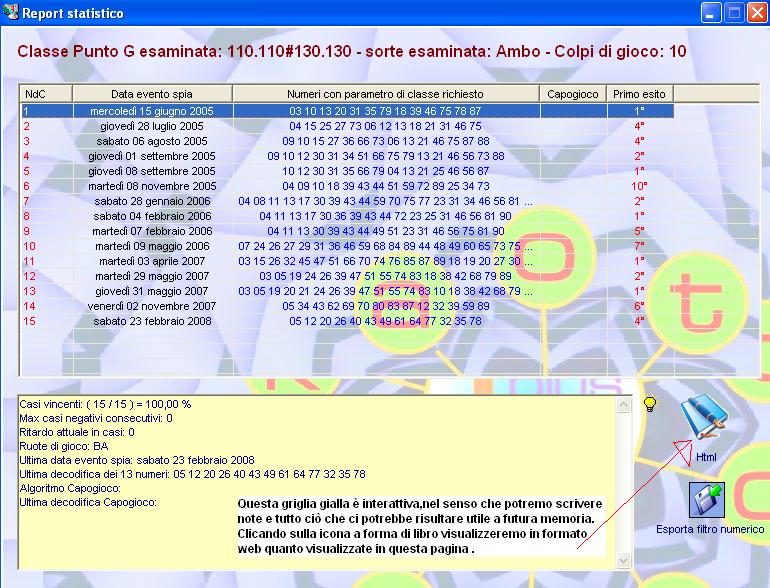Click the yellow lightbulb hint icon
The width and height of the screenshot is (770, 588).
[650, 404]
